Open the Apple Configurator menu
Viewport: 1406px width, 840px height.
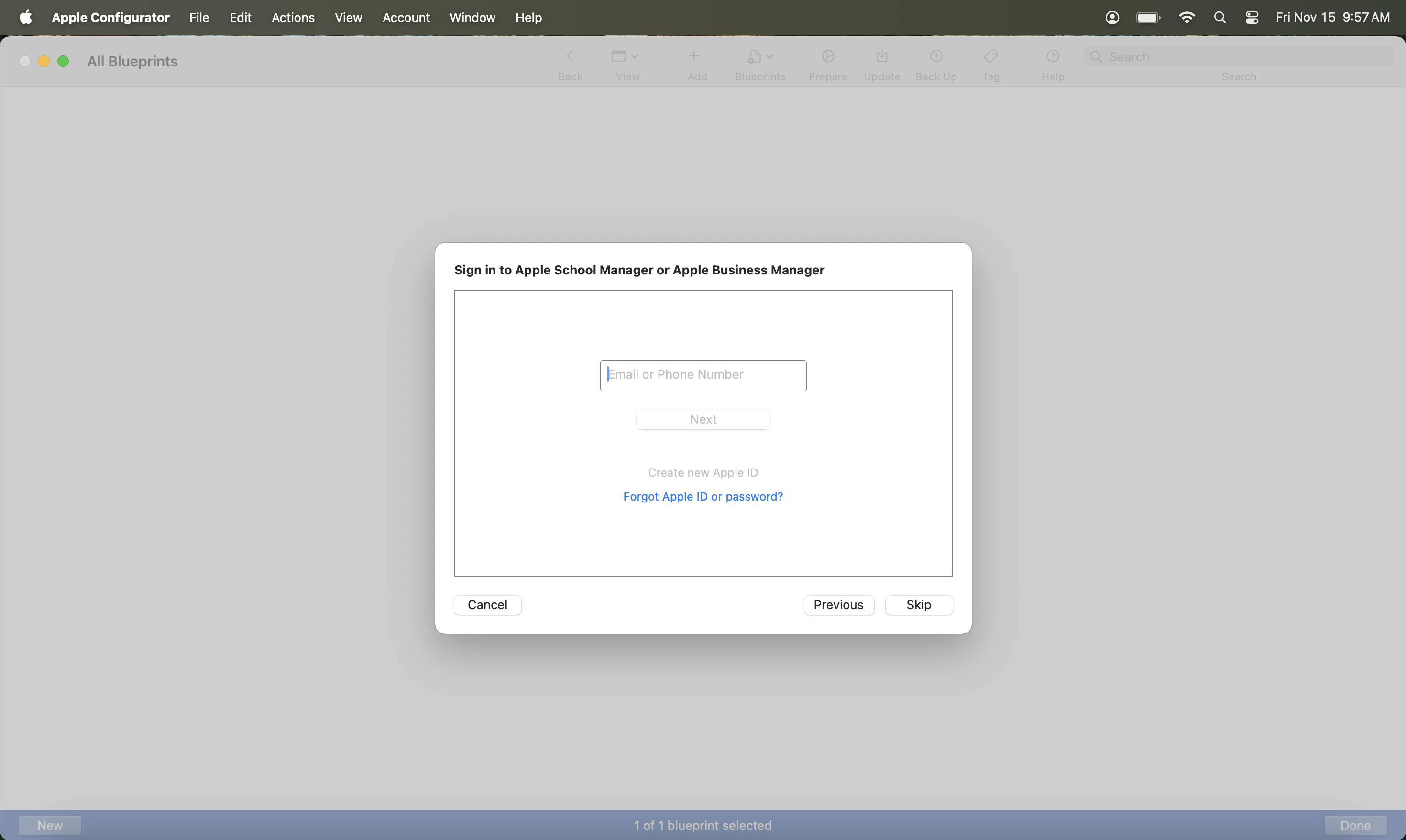click(x=110, y=18)
